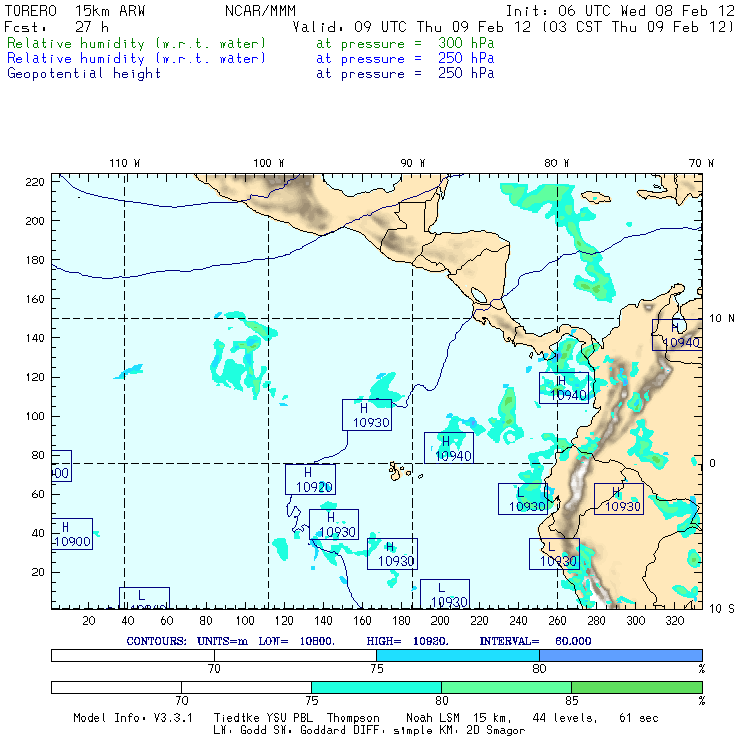The image size is (740, 740).
Task: Click the H 10920 pressure label
Action: (310, 479)
